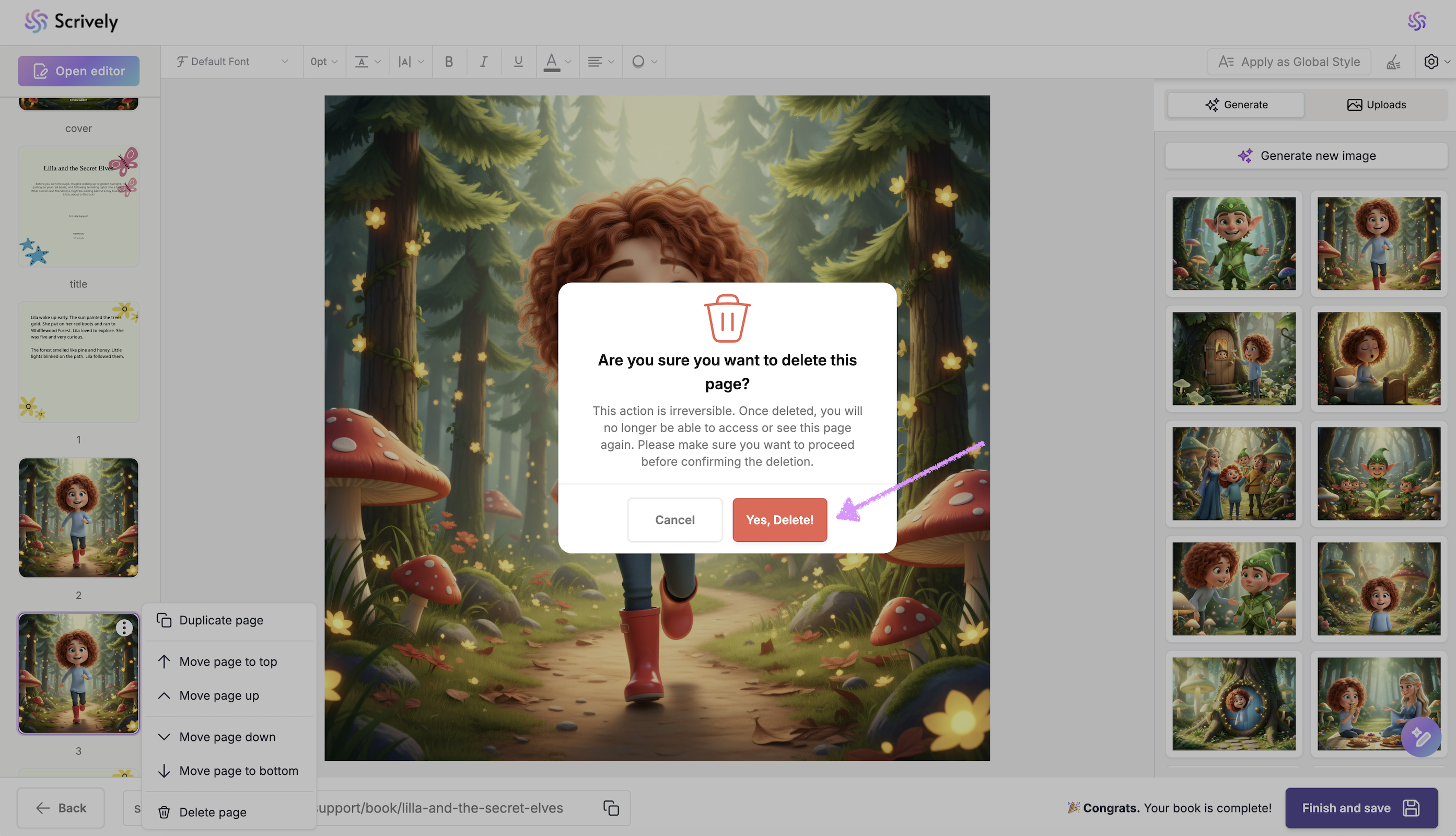Viewport: 1456px width, 836px height.
Task: Click the floating magic pencil button
Action: point(1420,737)
